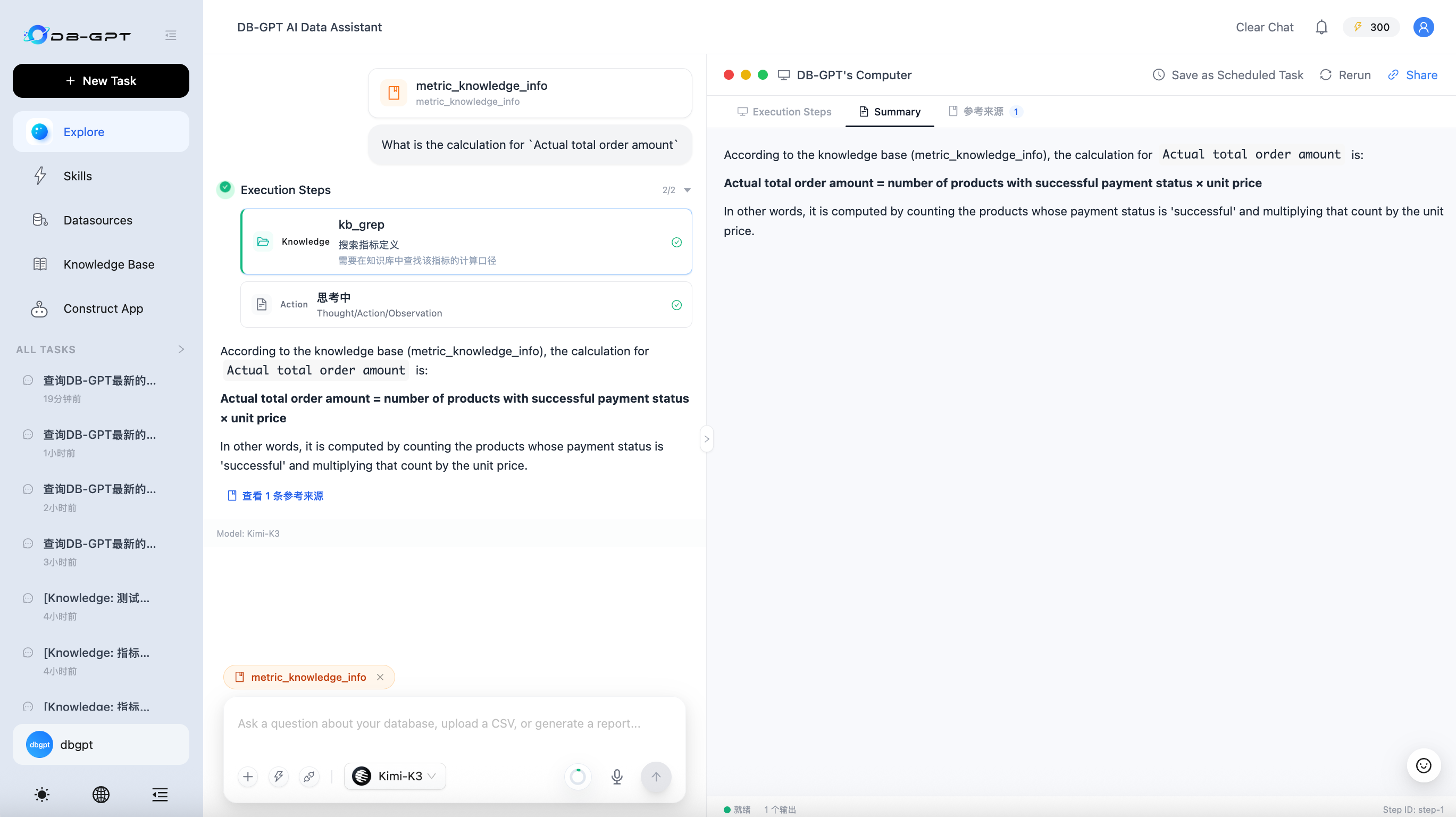Image resolution: width=1456 pixels, height=817 pixels.
Task: Open the 查看 1 条参考来源 link
Action: click(275, 496)
